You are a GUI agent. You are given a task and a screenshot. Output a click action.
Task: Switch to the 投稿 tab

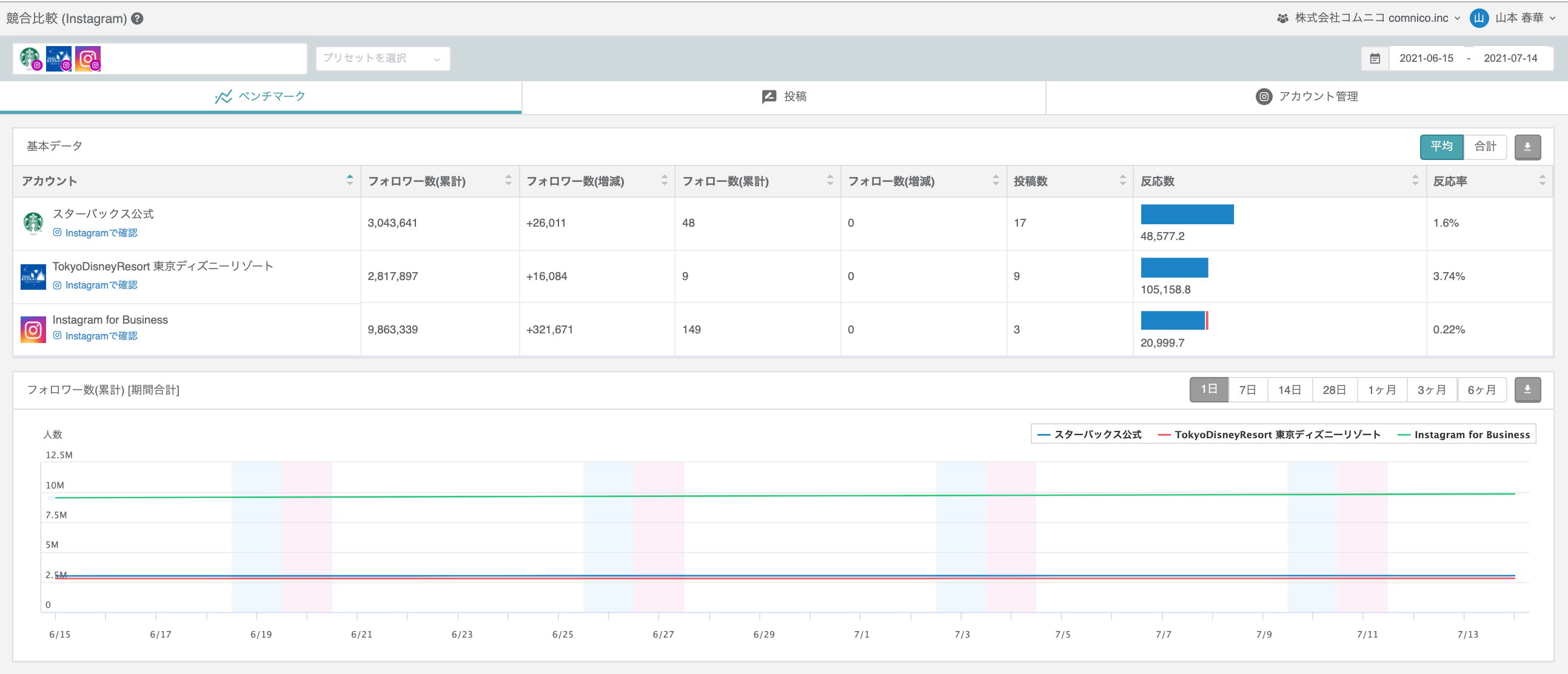coord(784,97)
